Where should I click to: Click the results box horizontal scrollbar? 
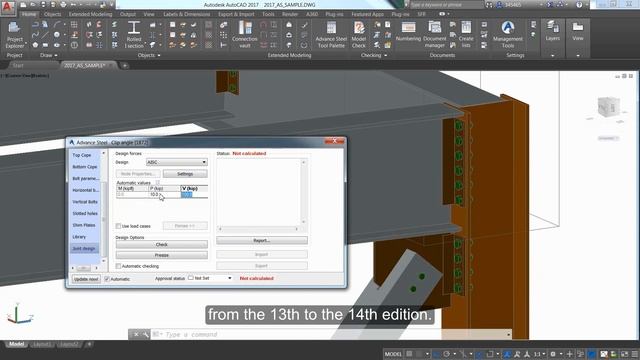pyautogui.click(x=258, y=229)
